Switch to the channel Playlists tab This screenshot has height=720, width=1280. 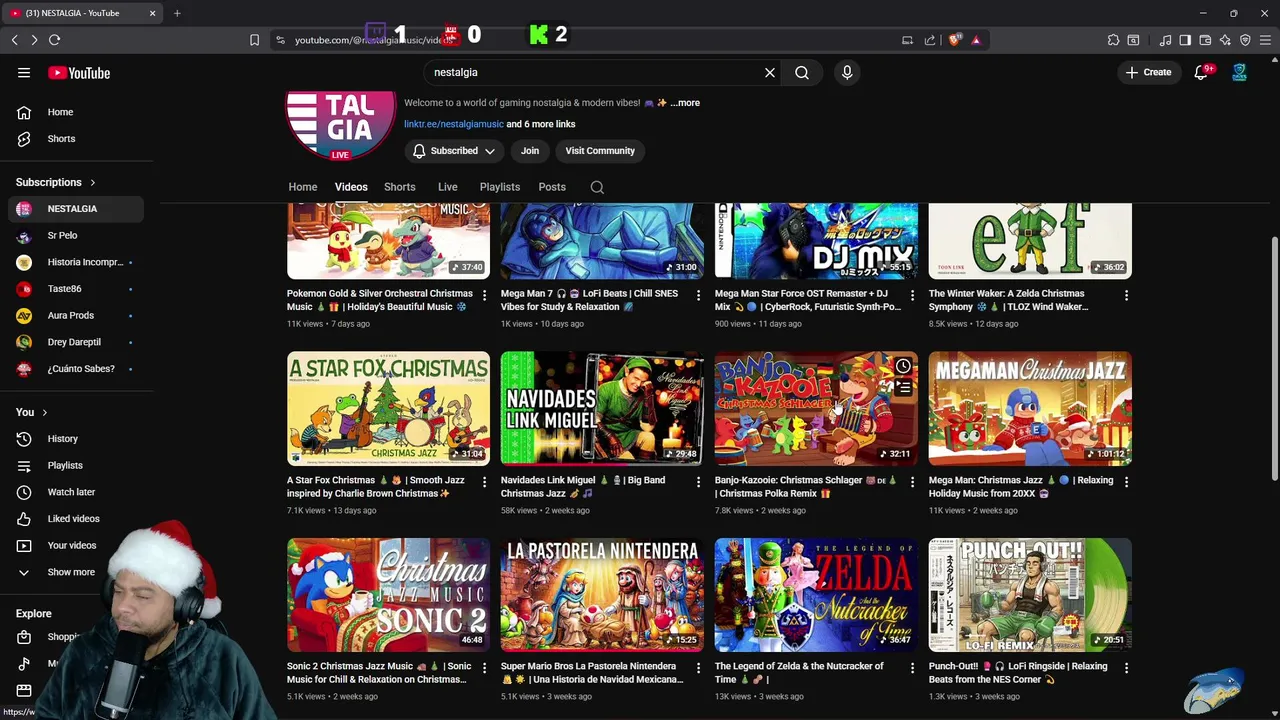point(500,187)
